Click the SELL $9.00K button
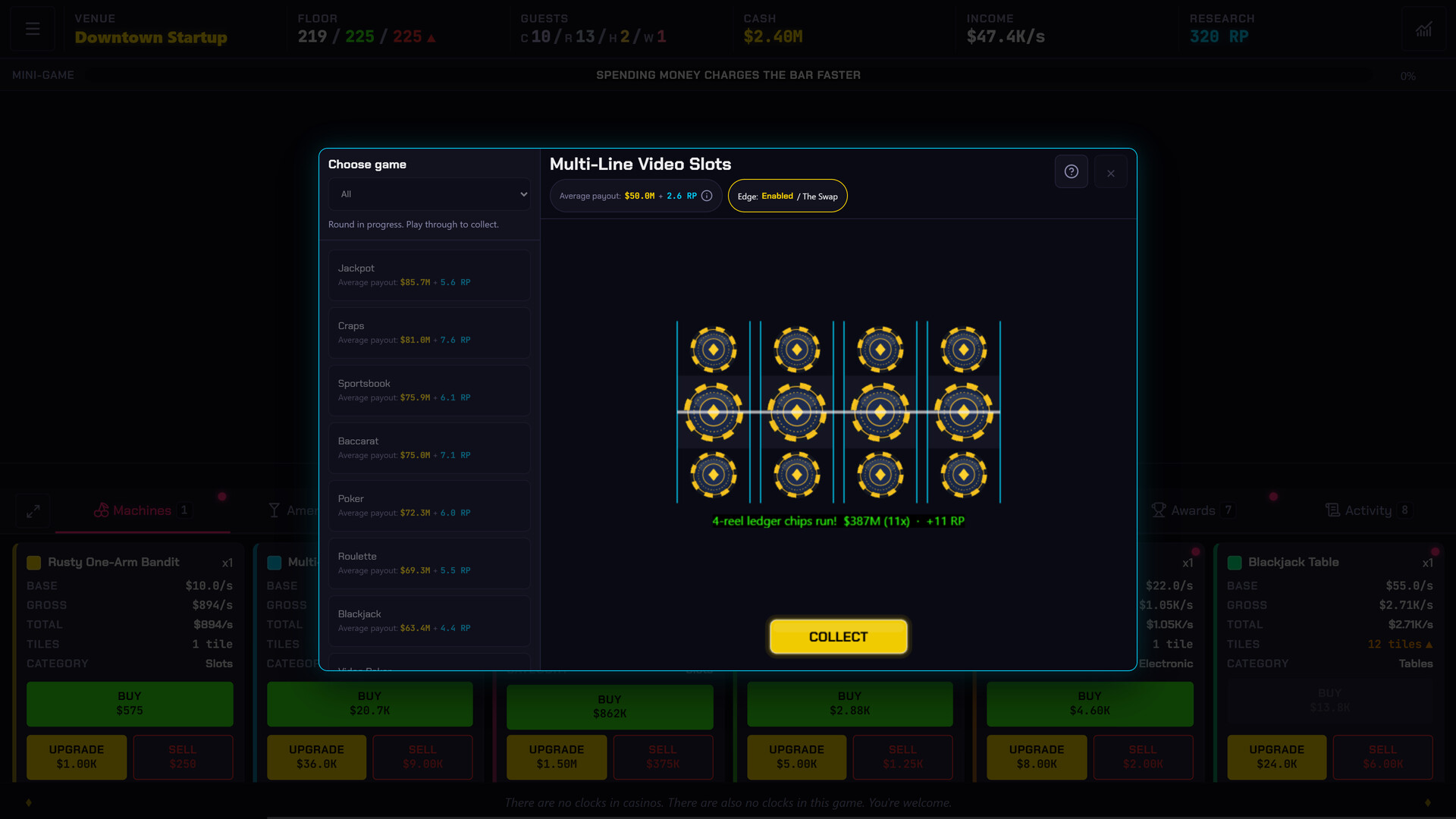Screen dimensions: 1456x819 (x=422, y=757)
